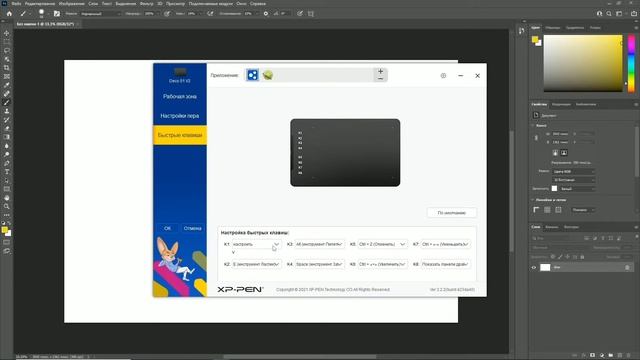Screen dimensions: 640x360
Task: Toggle pressure for opacity in options bar
Action: (x=167, y=13)
